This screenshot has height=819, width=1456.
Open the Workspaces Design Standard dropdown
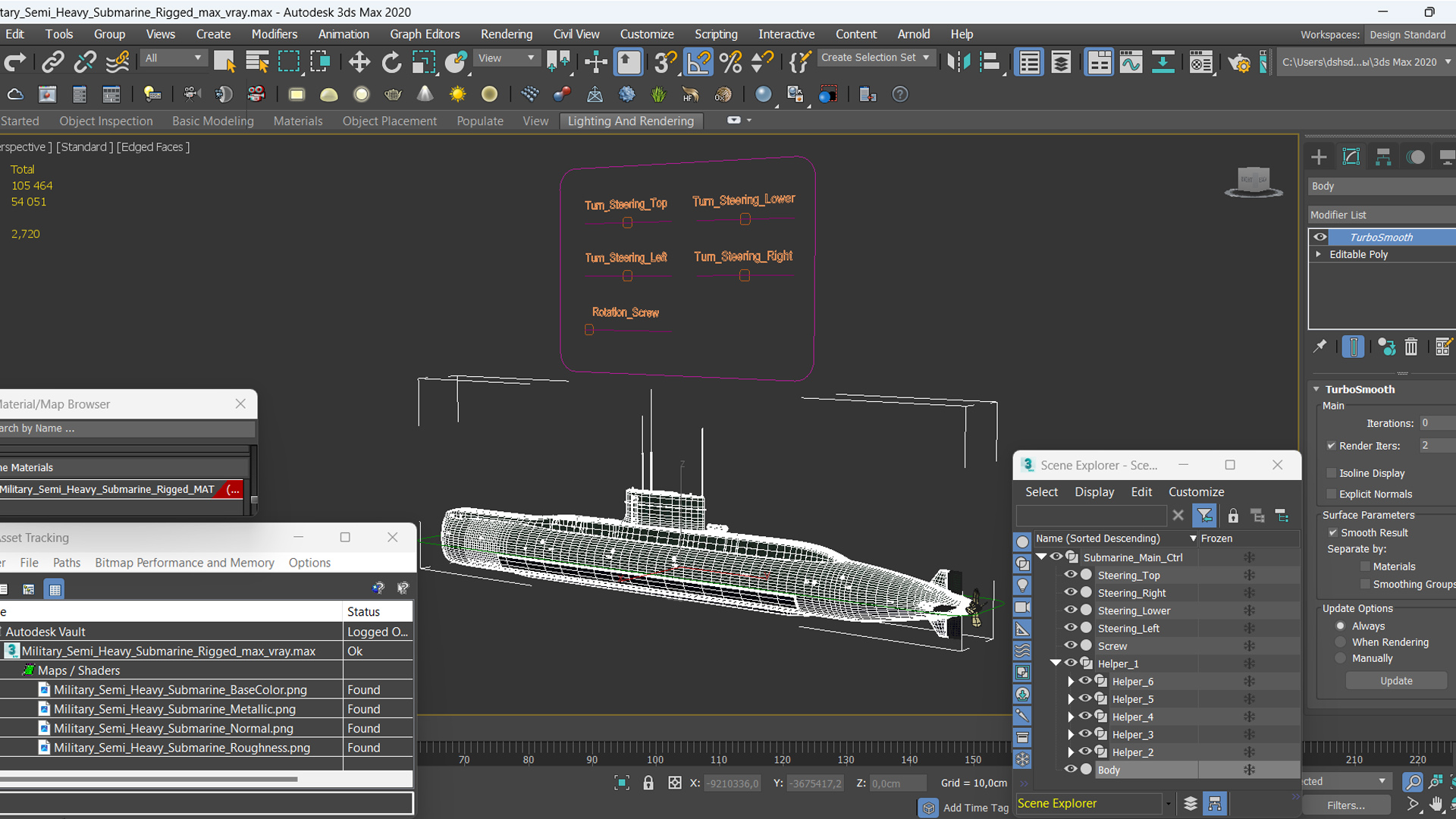coord(1409,35)
